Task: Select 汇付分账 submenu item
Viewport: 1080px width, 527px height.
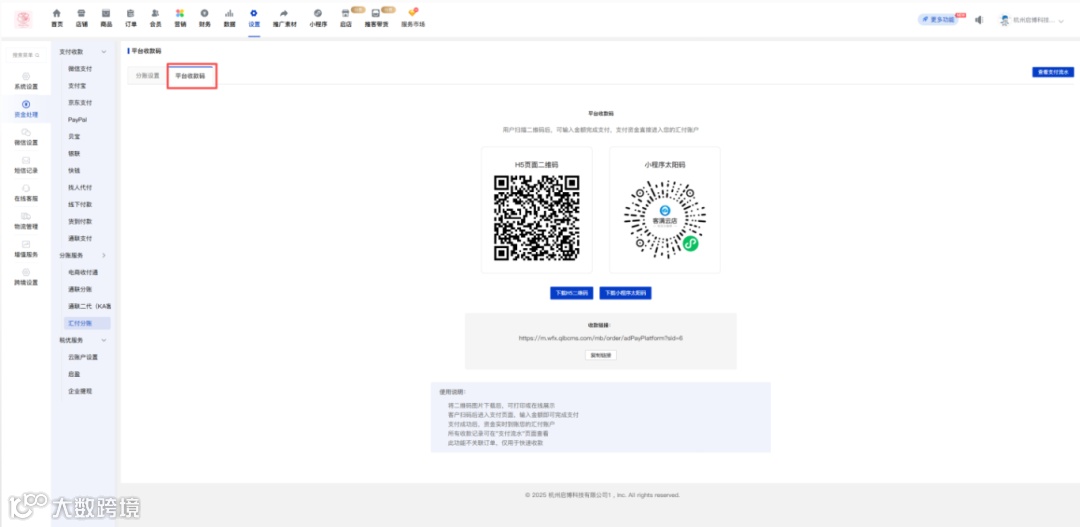Action: pyautogui.click(x=87, y=323)
